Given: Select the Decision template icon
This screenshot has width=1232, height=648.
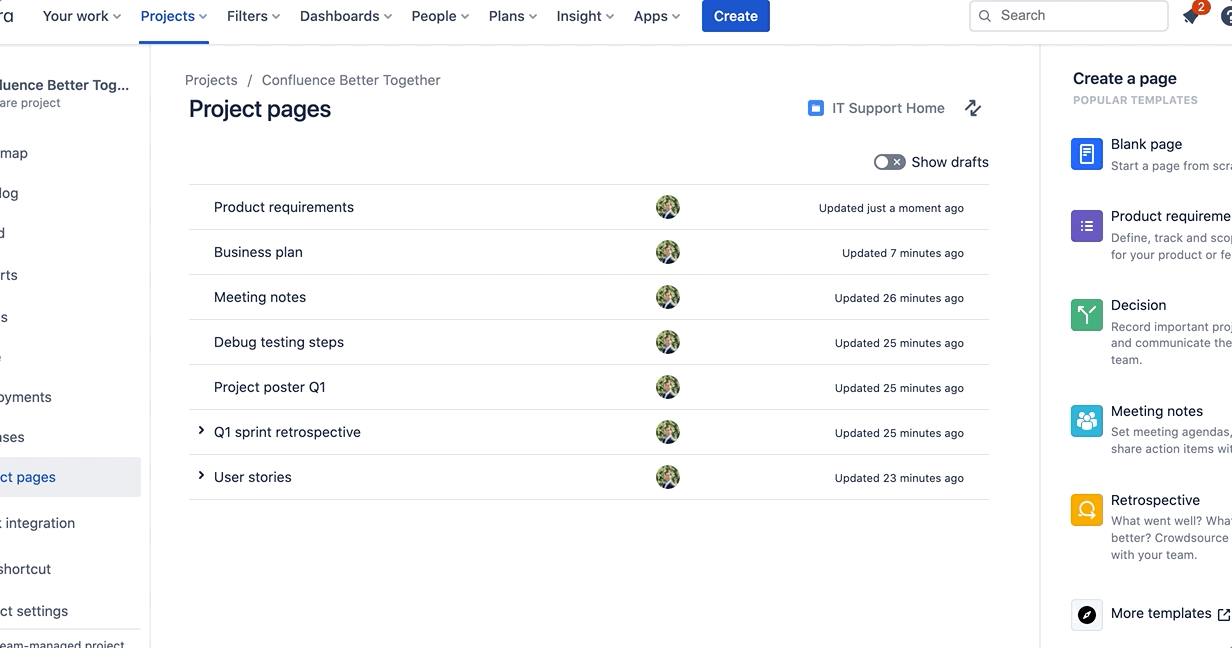Looking at the screenshot, I should coord(1087,314).
